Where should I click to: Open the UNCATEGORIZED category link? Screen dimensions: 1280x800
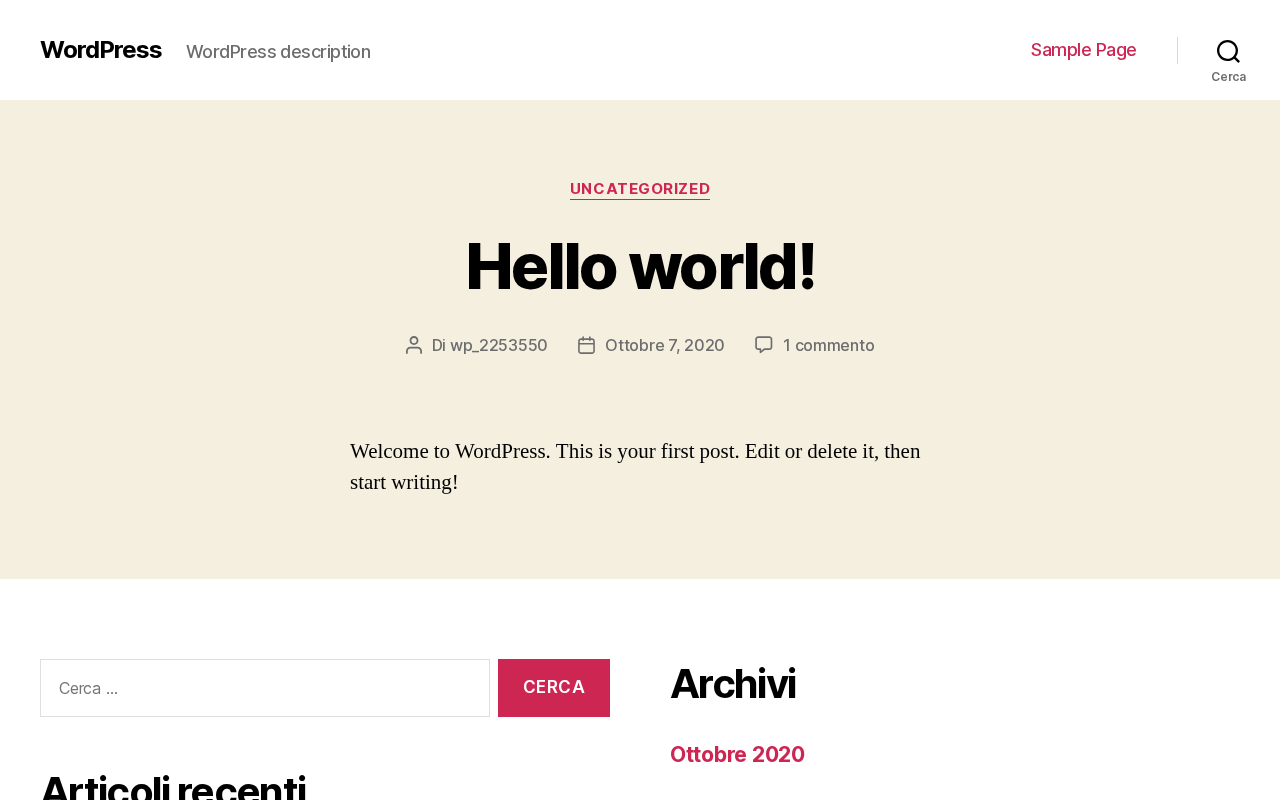pyautogui.click(x=640, y=189)
